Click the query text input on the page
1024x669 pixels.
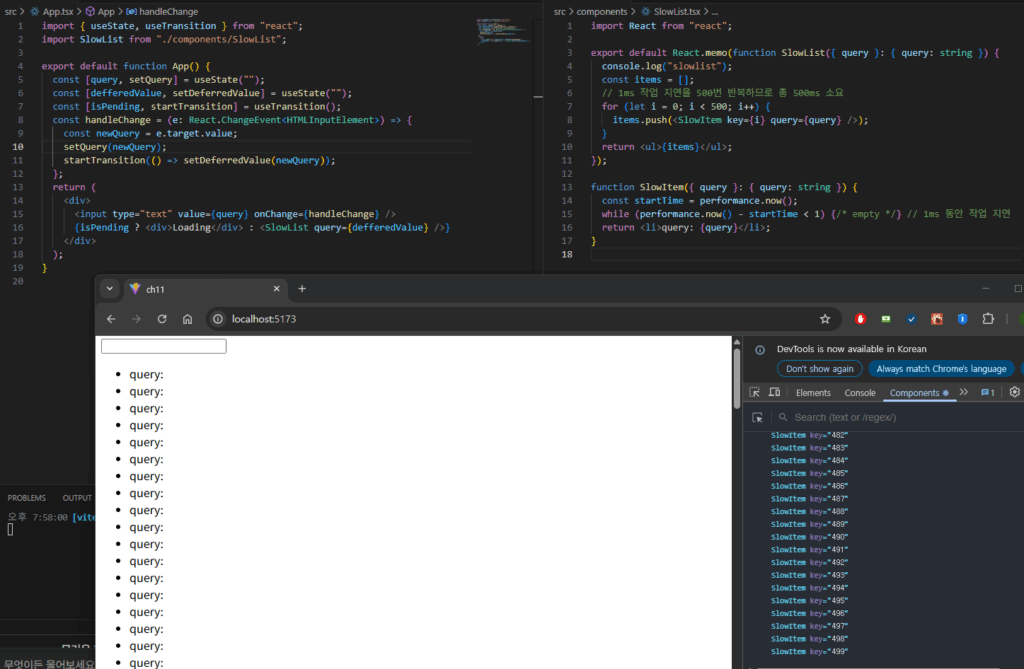click(x=164, y=346)
